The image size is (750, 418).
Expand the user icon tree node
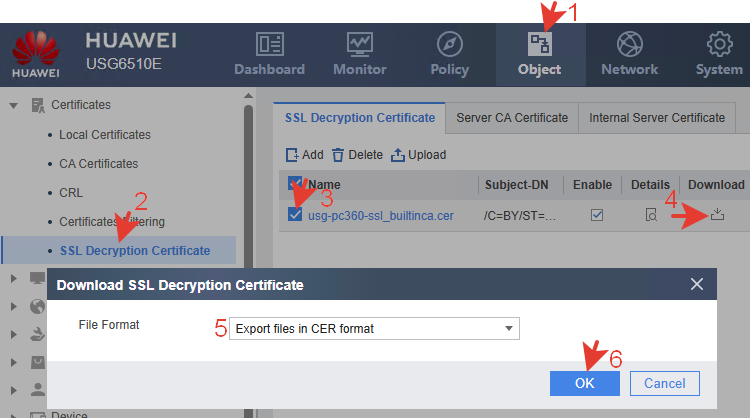[x=13, y=390]
